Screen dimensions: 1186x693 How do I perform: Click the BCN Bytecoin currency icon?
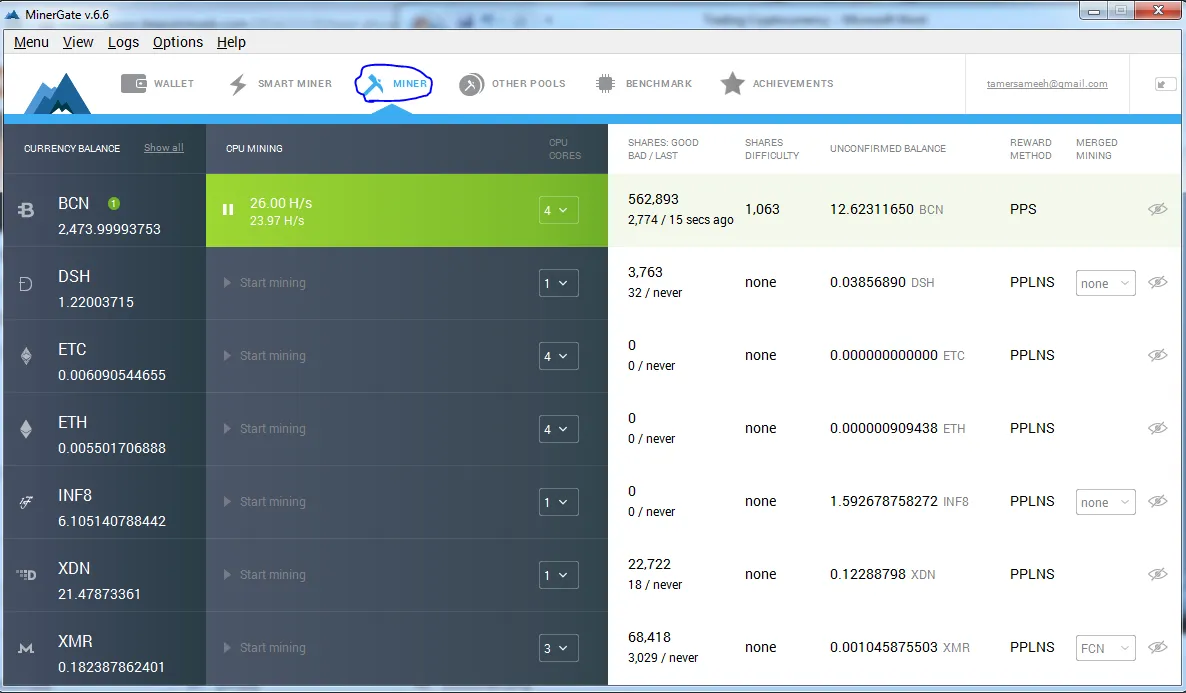pyautogui.click(x=26, y=210)
